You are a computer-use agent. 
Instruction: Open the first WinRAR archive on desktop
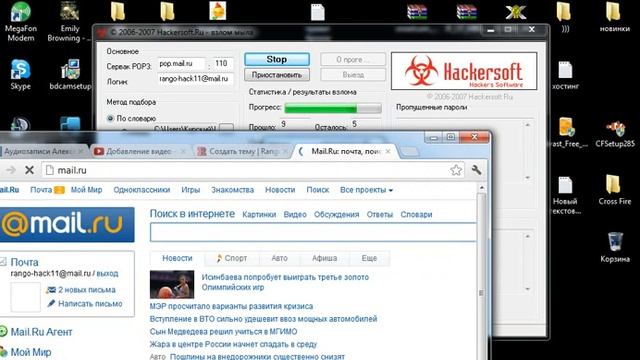[417, 12]
